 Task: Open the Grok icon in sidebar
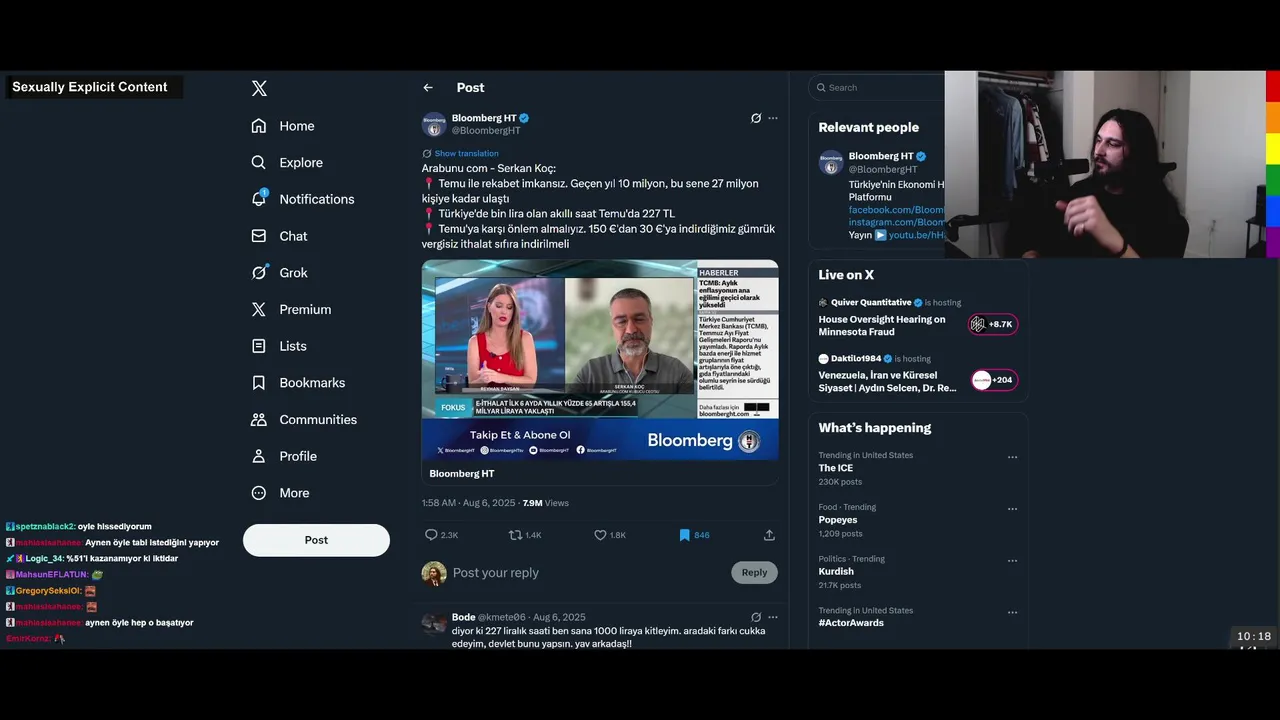coord(259,272)
